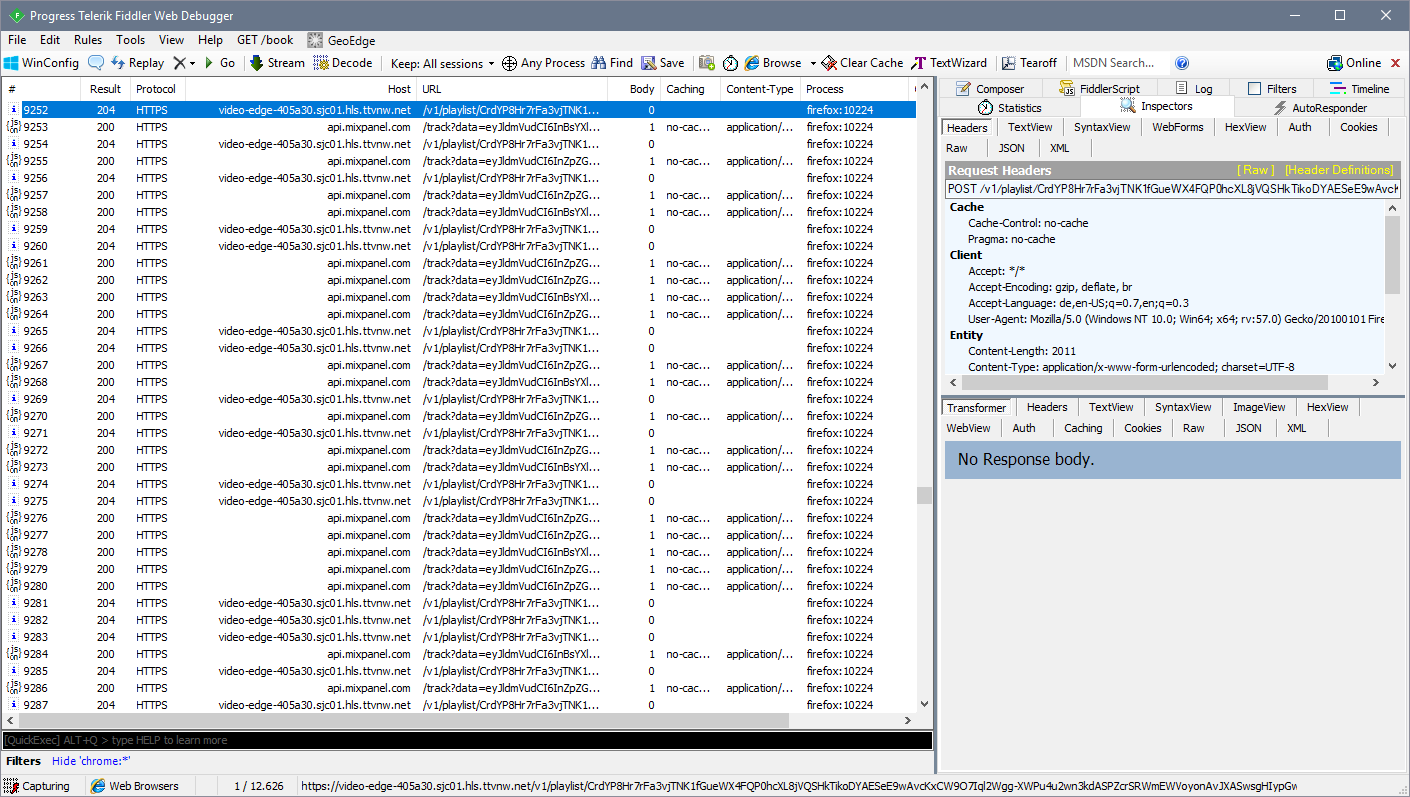Toggle Stream mode in the toolbar

tap(277, 63)
